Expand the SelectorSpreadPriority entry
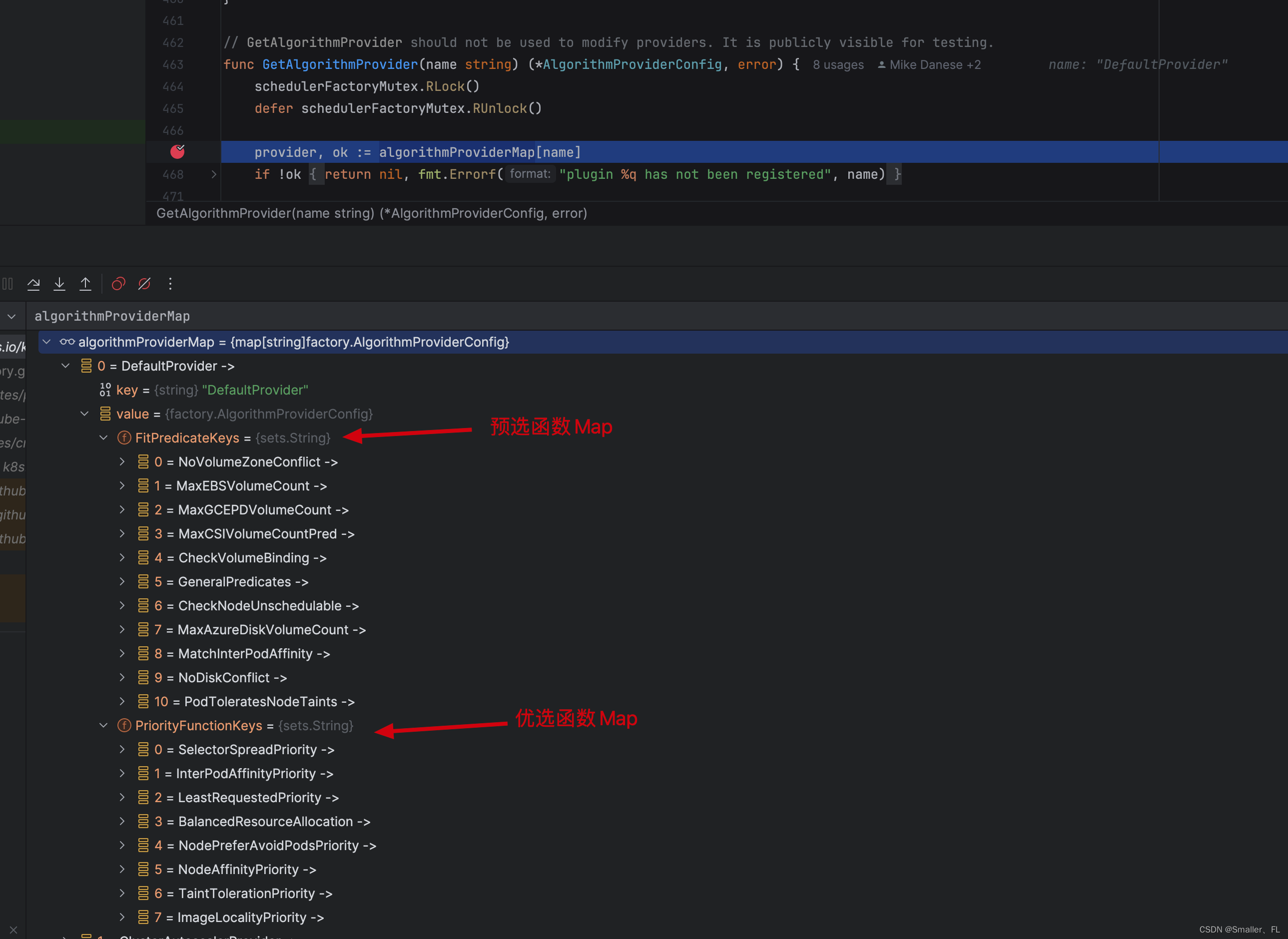This screenshot has height=939, width=1288. pos(122,749)
